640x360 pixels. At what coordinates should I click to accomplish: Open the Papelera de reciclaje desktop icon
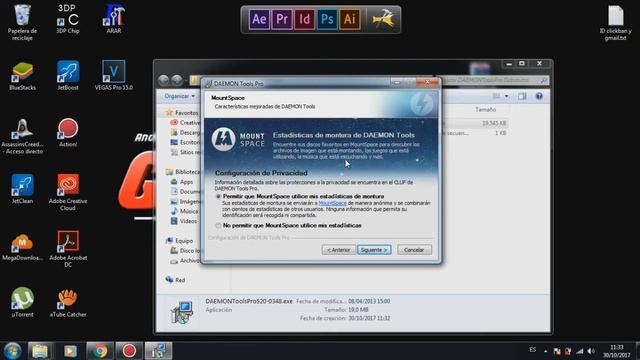(x=22, y=22)
